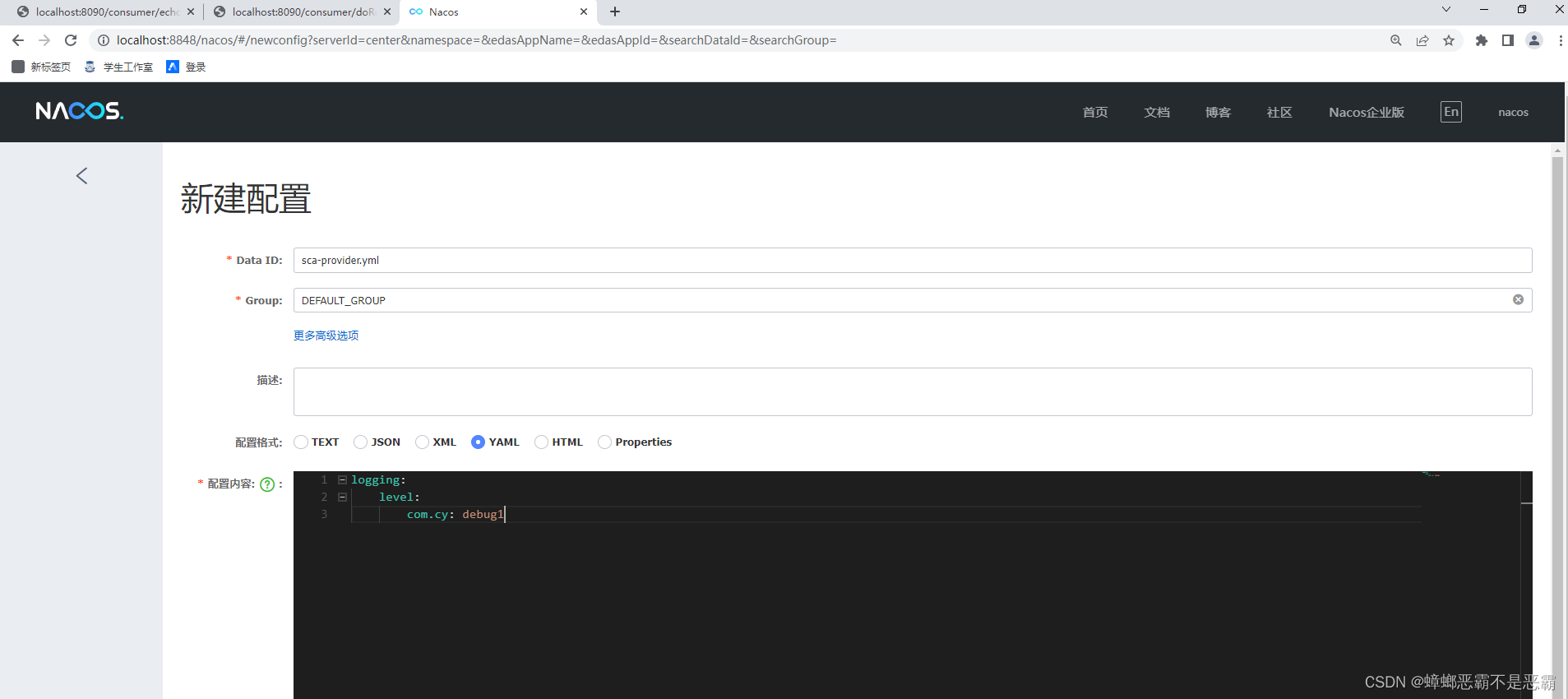Toggle the browser side panel icon
The height and width of the screenshot is (699, 1568).
(x=1507, y=40)
